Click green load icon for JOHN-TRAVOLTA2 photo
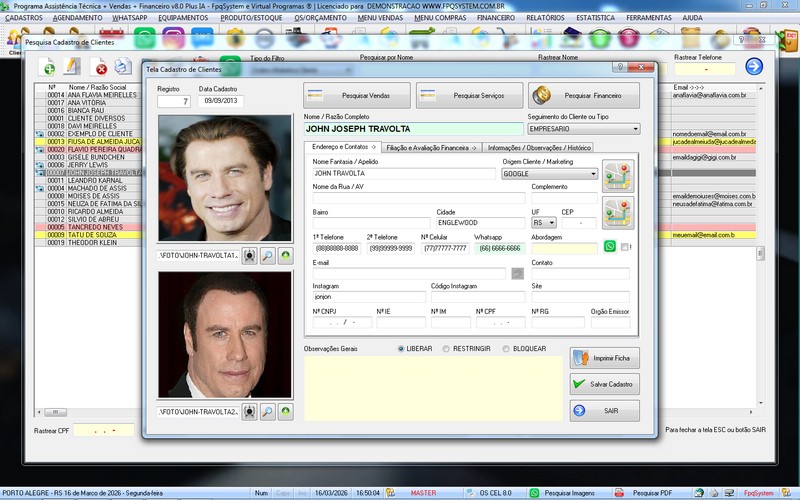800x500 pixels. tap(285, 412)
